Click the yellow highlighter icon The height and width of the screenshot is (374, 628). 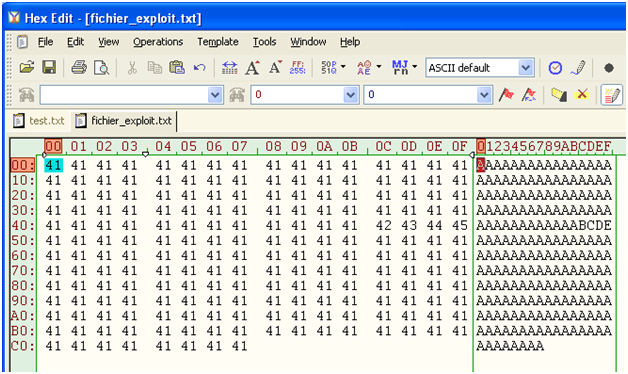pyautogui.click(x=559, y=95)
